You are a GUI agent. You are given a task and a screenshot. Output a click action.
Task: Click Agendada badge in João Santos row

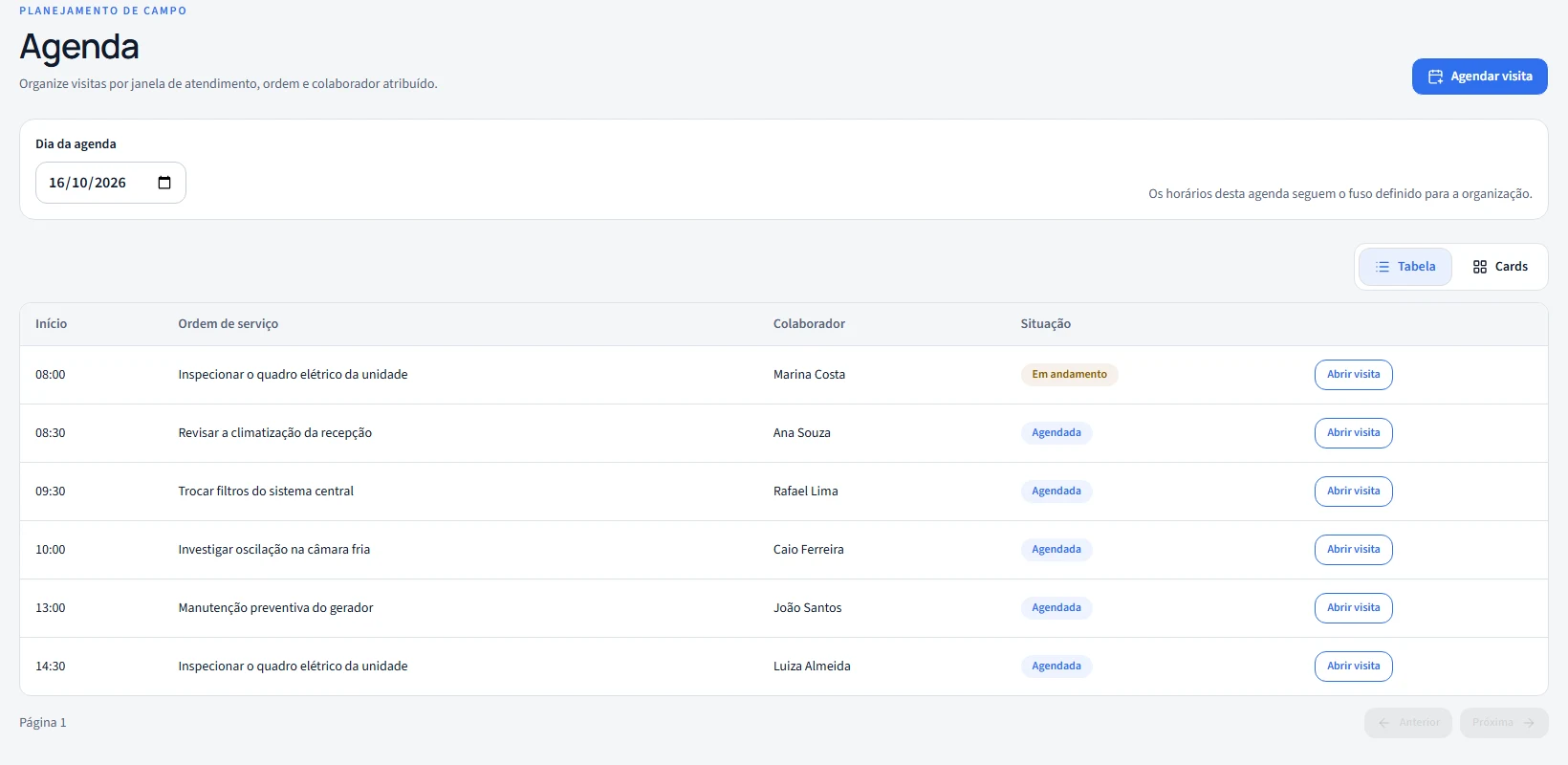1056,608
